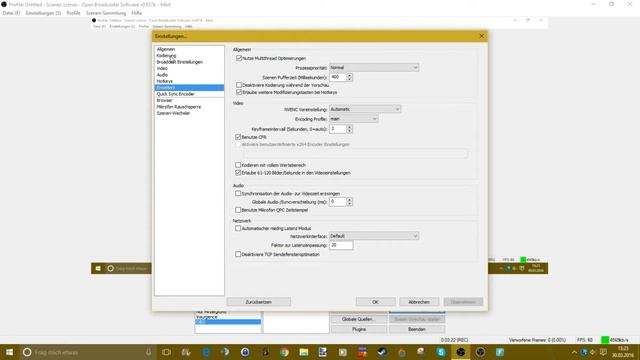Increase Szenen Pufferzeit with up arrow
Viewport: 640px width, 360px height.
tap(349, 75)
